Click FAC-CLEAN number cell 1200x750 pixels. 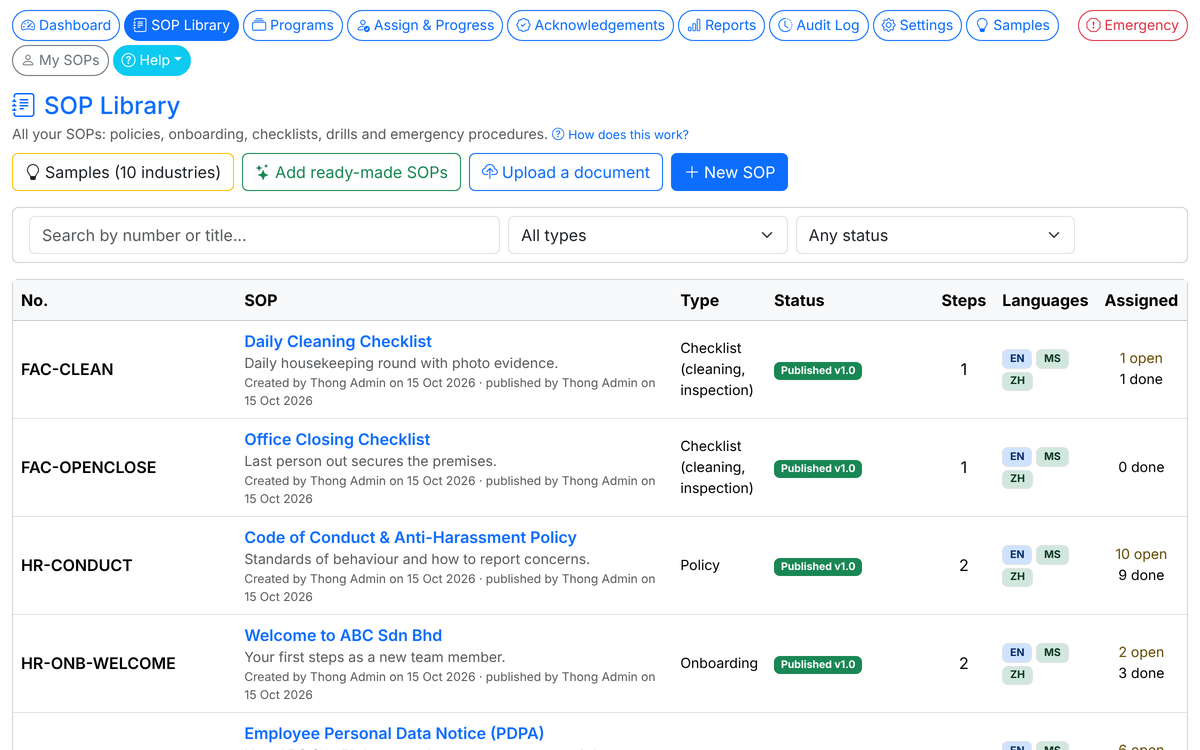tap(67, 369)
